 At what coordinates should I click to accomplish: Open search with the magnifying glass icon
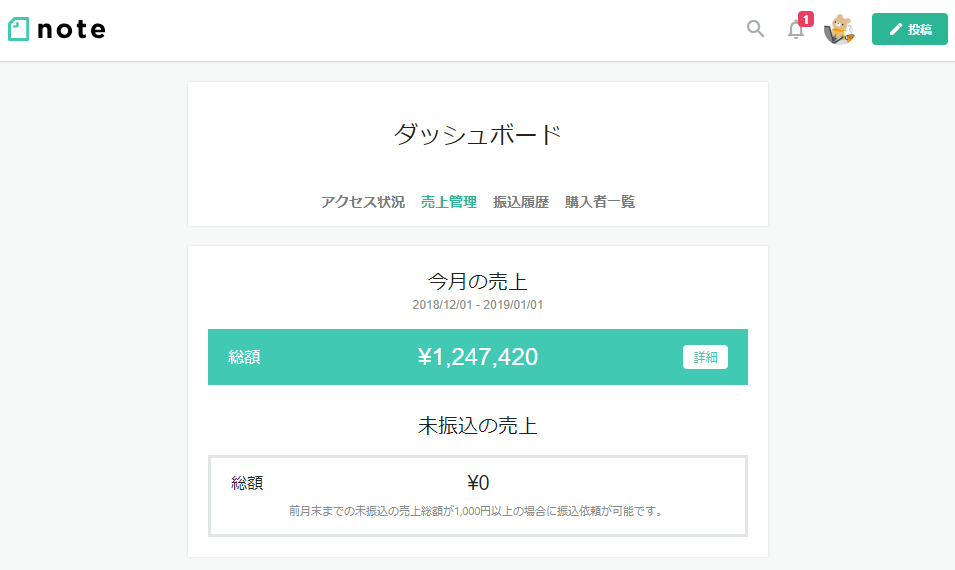pos(755,29)
